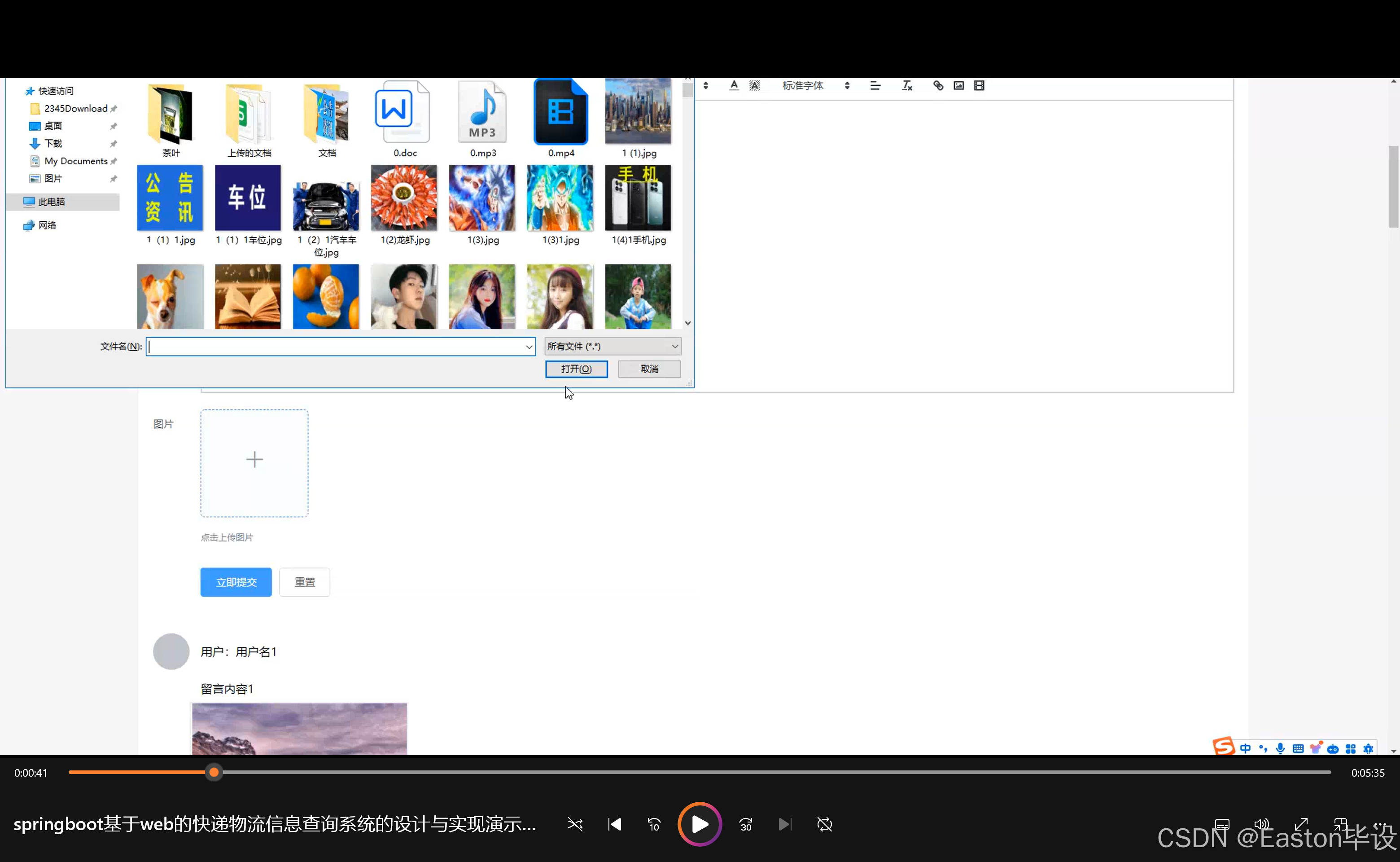
Task: Click the next track button
Action: (785, 824)
